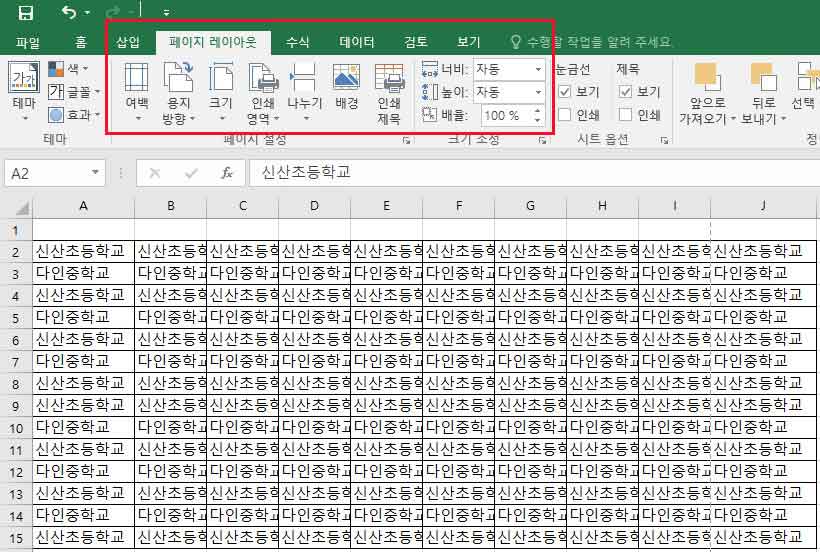820x552 pixels.
Task: Open the 수식 ribbon tab
Action: coord(298,42)
